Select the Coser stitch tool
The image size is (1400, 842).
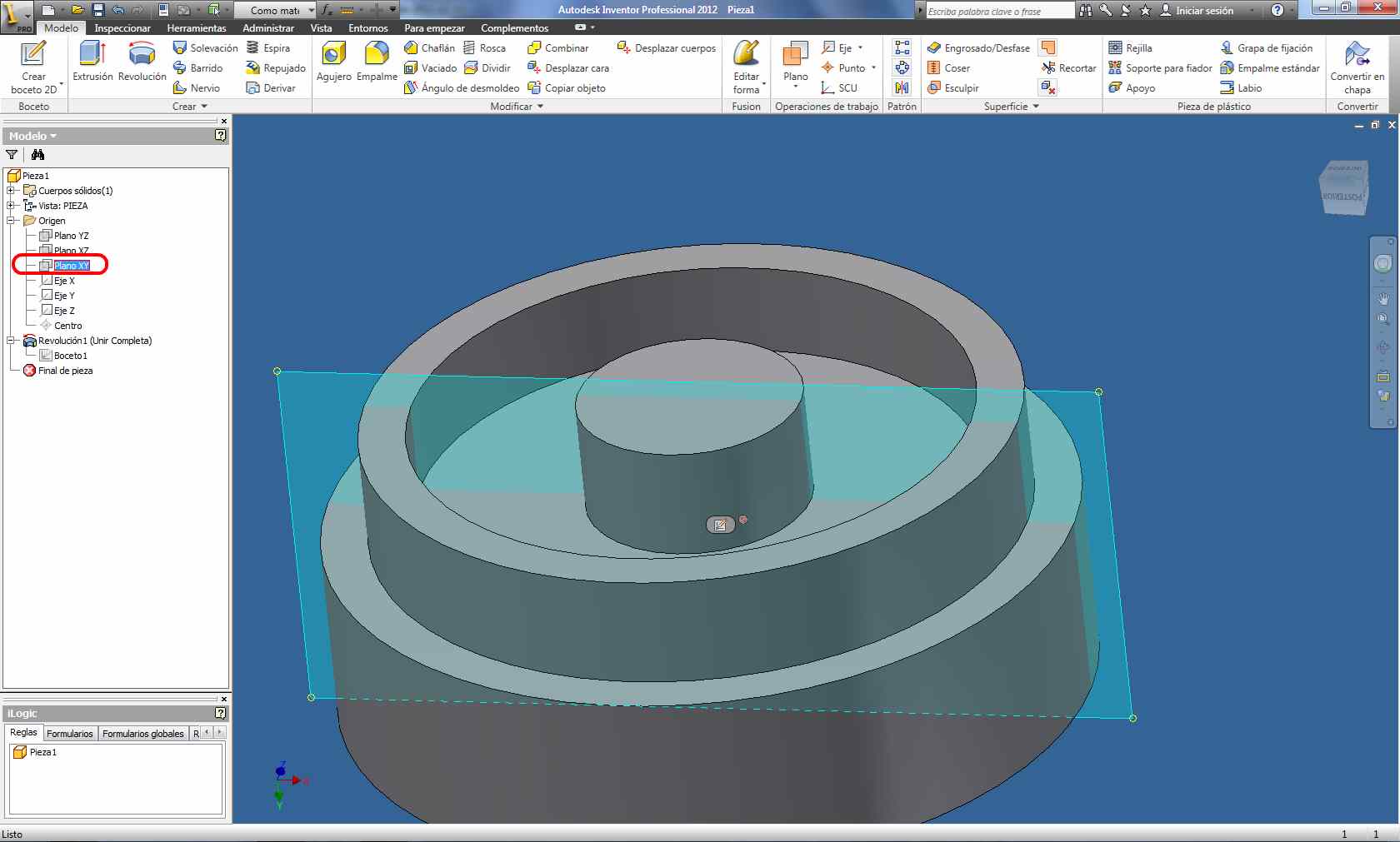coord(948,68)
